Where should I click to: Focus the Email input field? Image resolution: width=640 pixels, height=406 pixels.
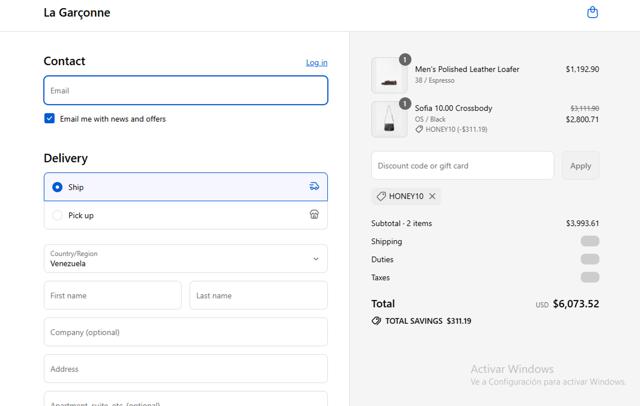[186, 90]
